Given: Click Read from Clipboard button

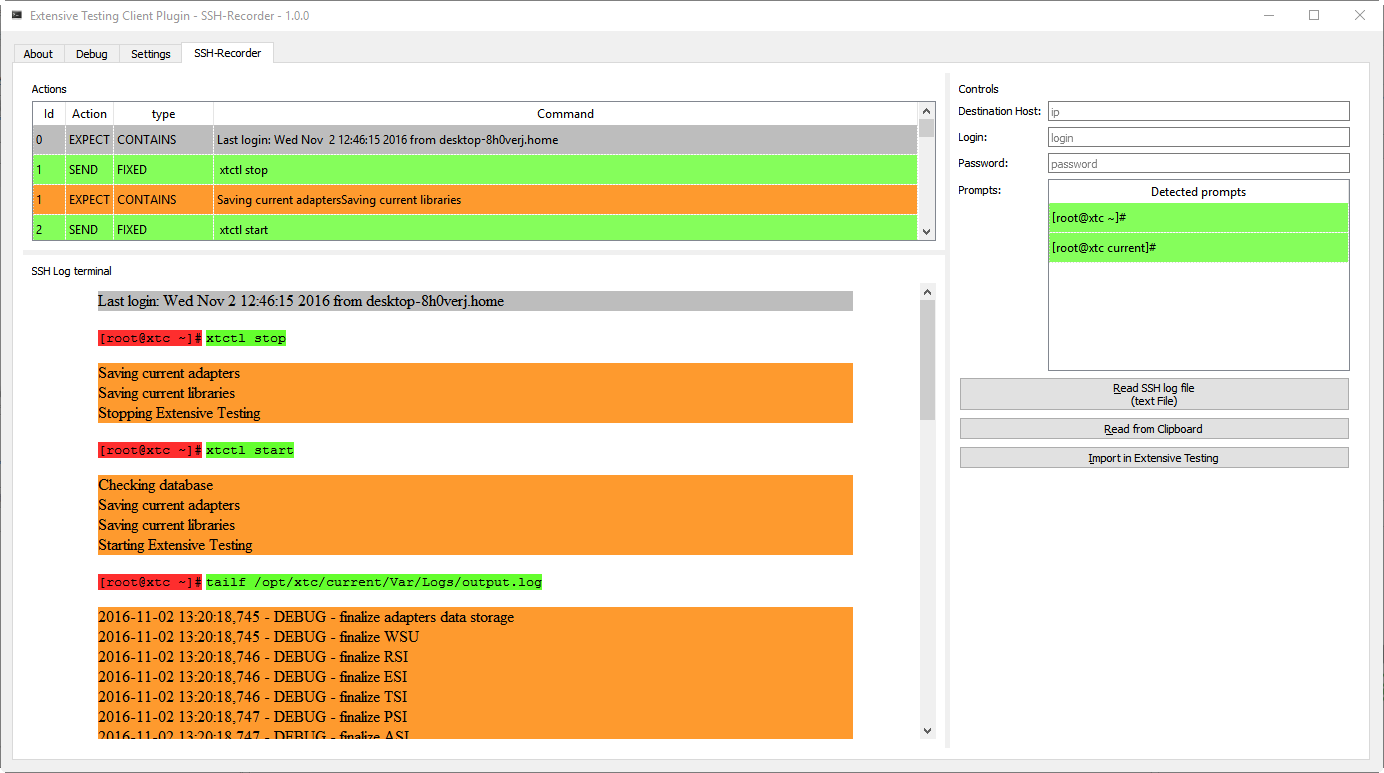Looking at the screenshot, I should 1154,429.
